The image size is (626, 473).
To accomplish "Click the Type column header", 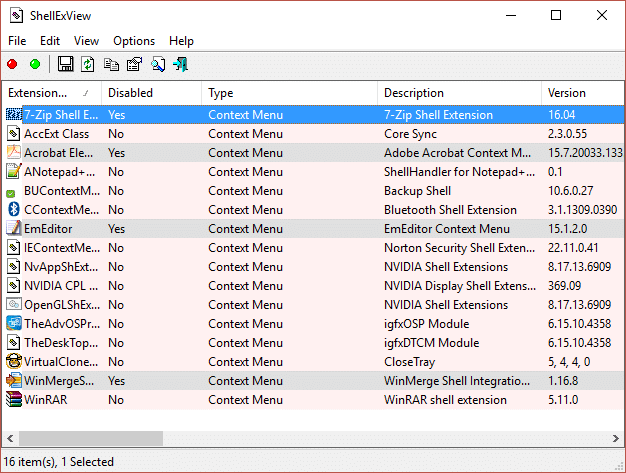I will click(288, 93).
